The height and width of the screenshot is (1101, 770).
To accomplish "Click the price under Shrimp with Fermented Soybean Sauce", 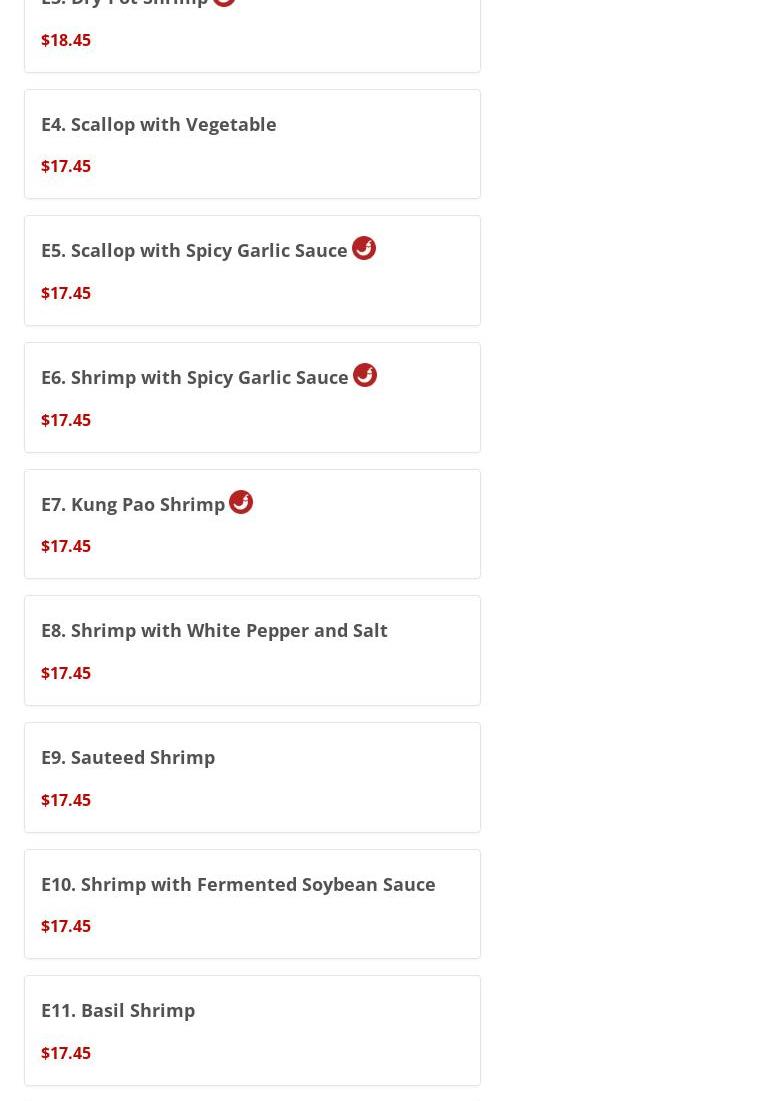I will [x=66, y=926].
